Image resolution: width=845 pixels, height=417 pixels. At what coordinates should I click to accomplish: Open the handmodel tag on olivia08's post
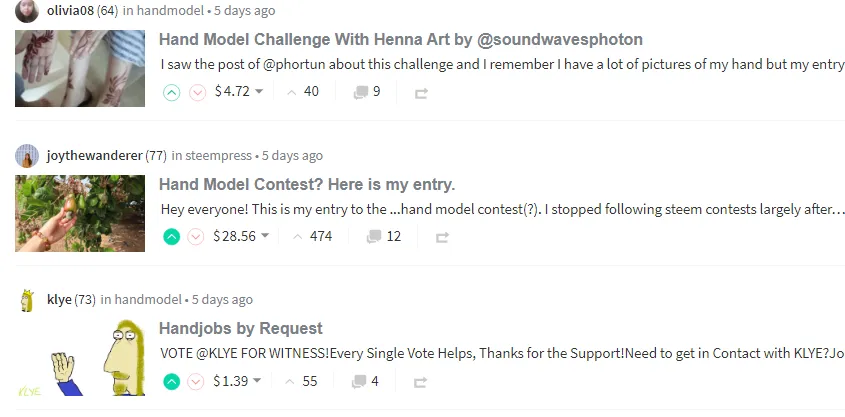click(170, 10)
